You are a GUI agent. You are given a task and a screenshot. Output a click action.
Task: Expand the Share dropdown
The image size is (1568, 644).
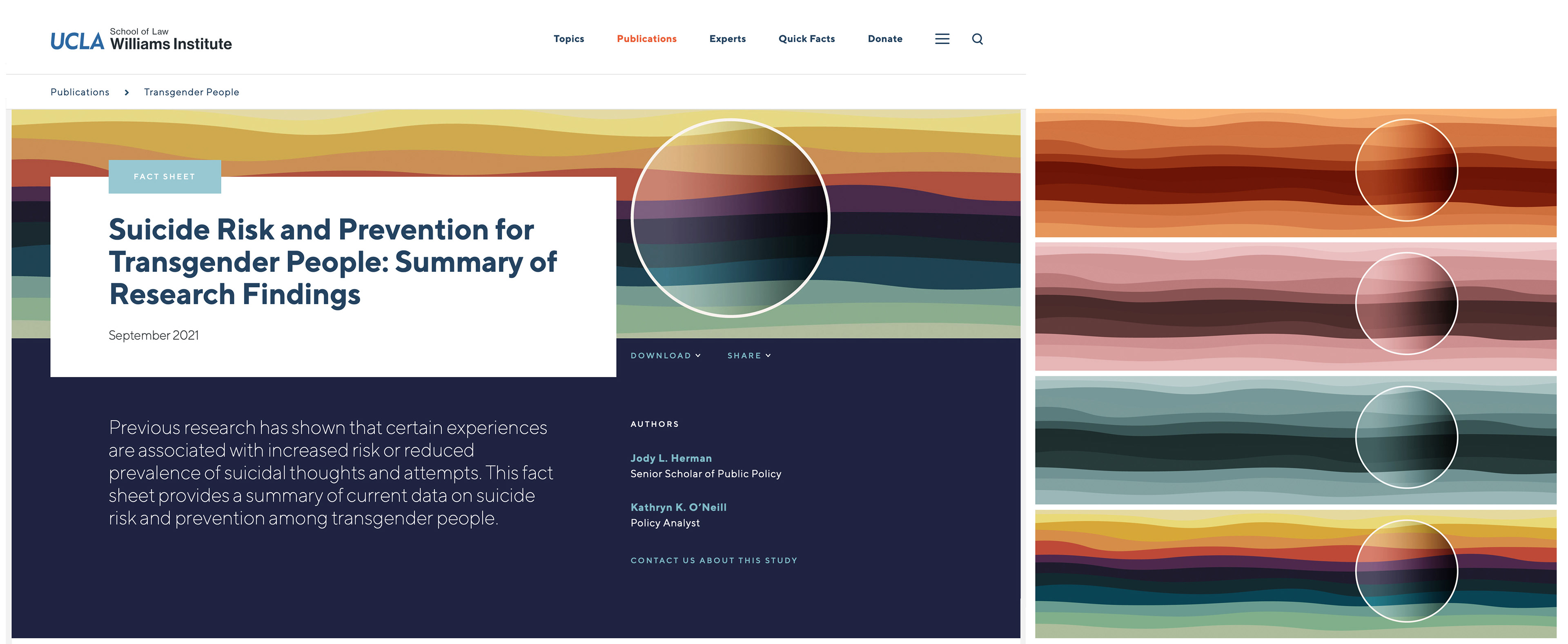(749, 355)
